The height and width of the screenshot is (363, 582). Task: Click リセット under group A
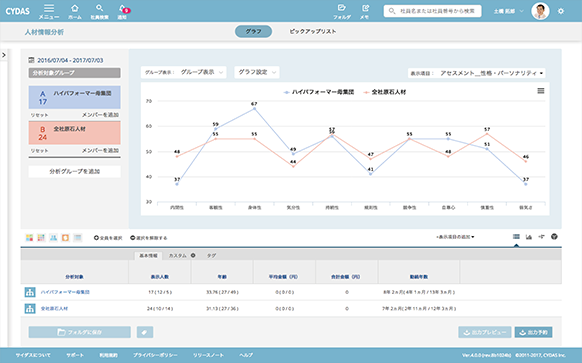tap(39, 115)
